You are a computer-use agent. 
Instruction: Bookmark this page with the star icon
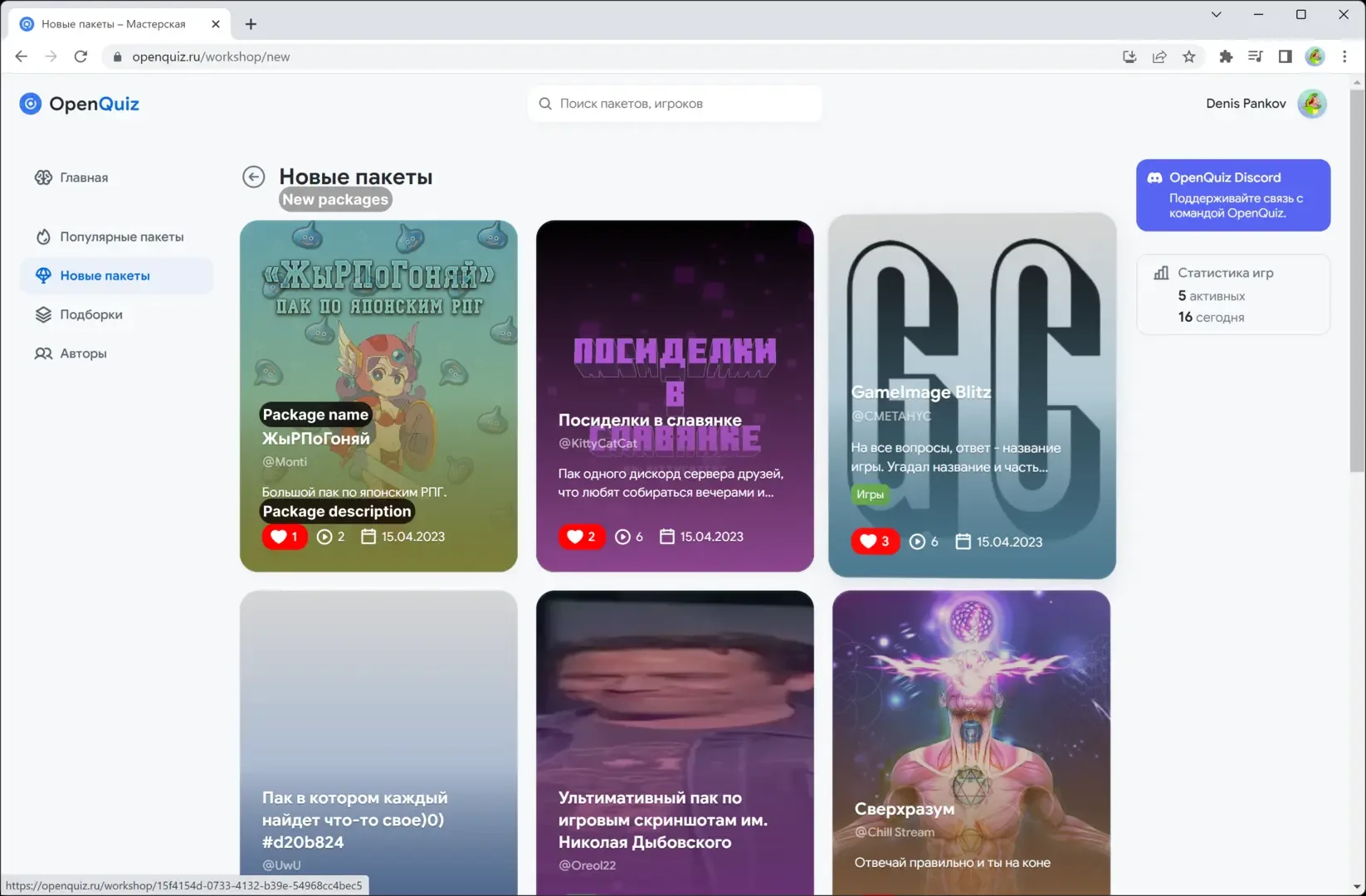1189,56
